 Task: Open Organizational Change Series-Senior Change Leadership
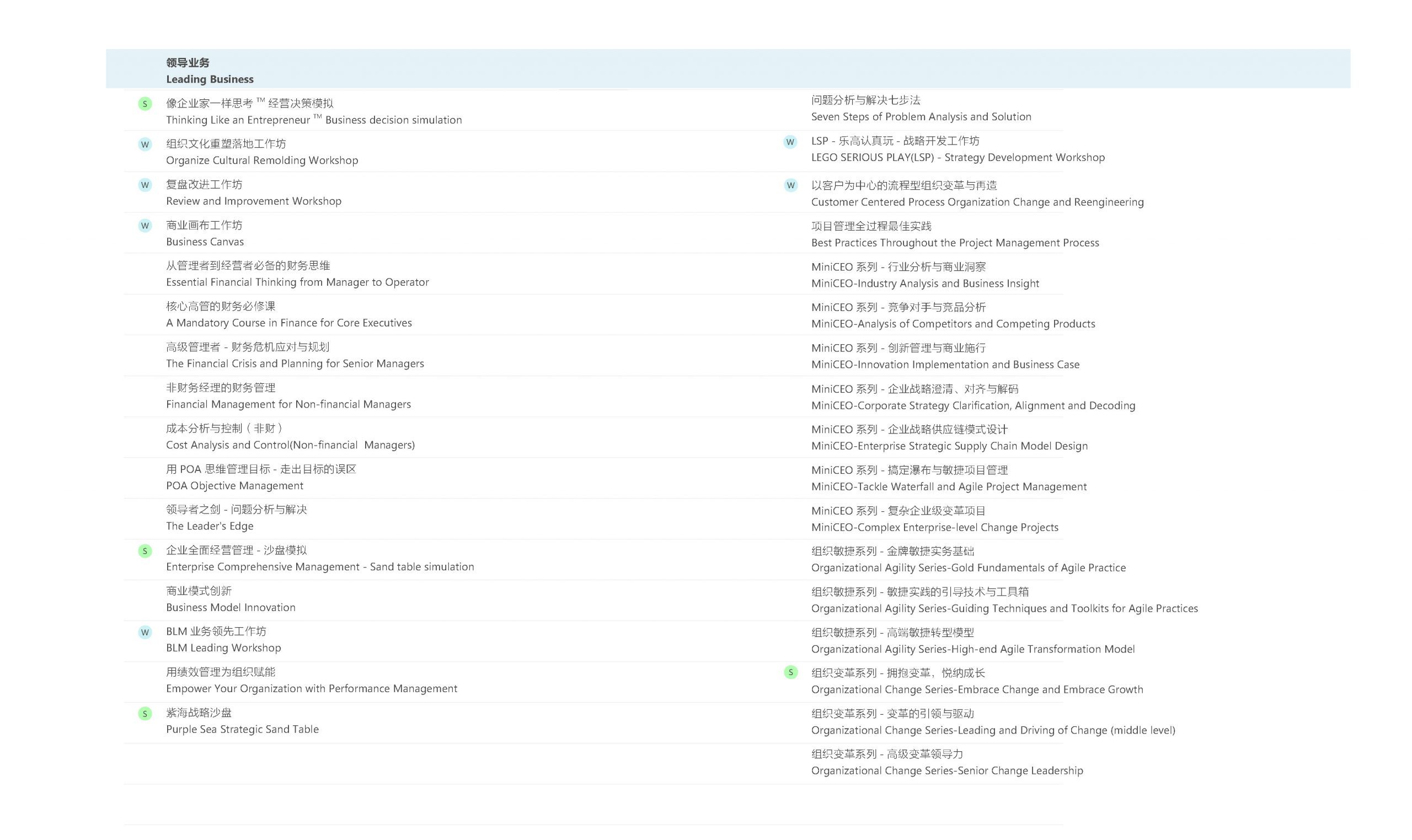point(946,771)
